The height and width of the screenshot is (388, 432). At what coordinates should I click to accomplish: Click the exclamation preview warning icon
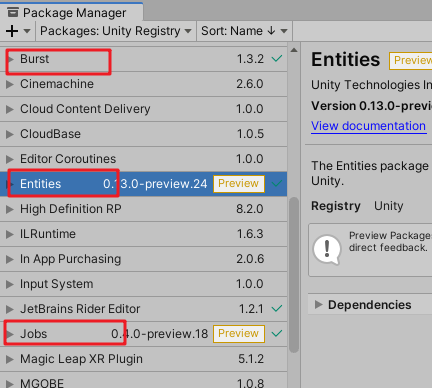(x=327, y=250)
